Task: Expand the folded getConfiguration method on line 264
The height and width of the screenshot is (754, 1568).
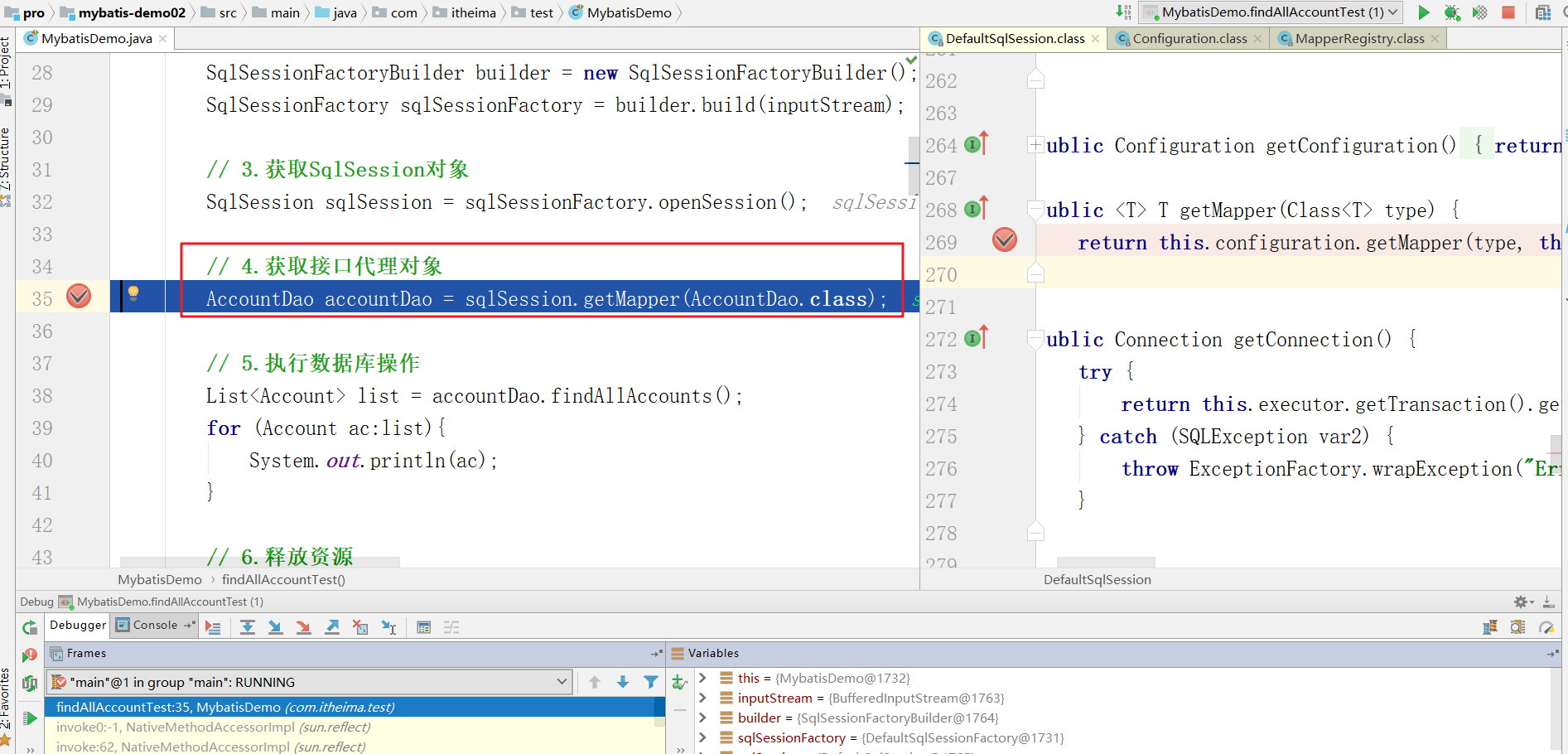Action: 1035,145
